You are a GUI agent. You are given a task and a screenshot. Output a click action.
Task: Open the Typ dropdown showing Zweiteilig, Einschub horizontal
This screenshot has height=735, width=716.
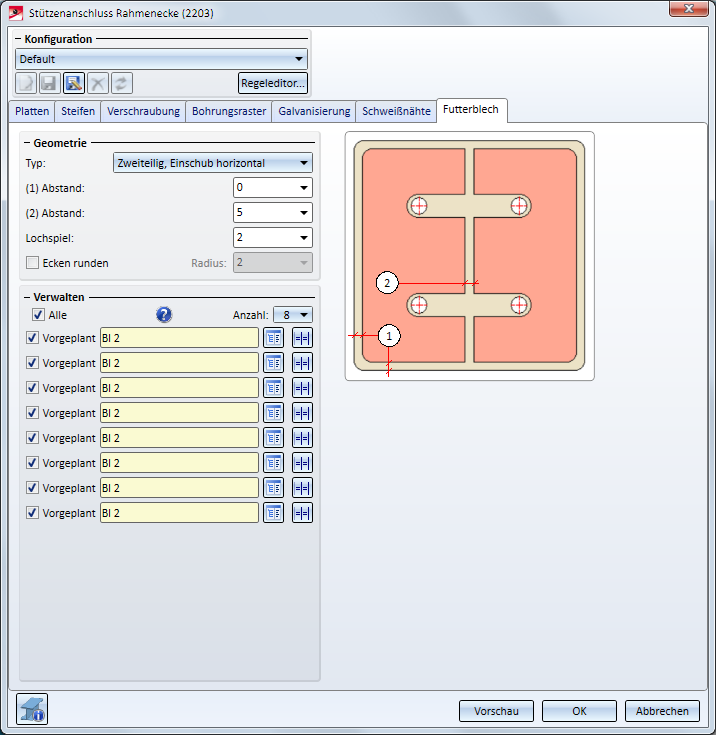[212, 163]
